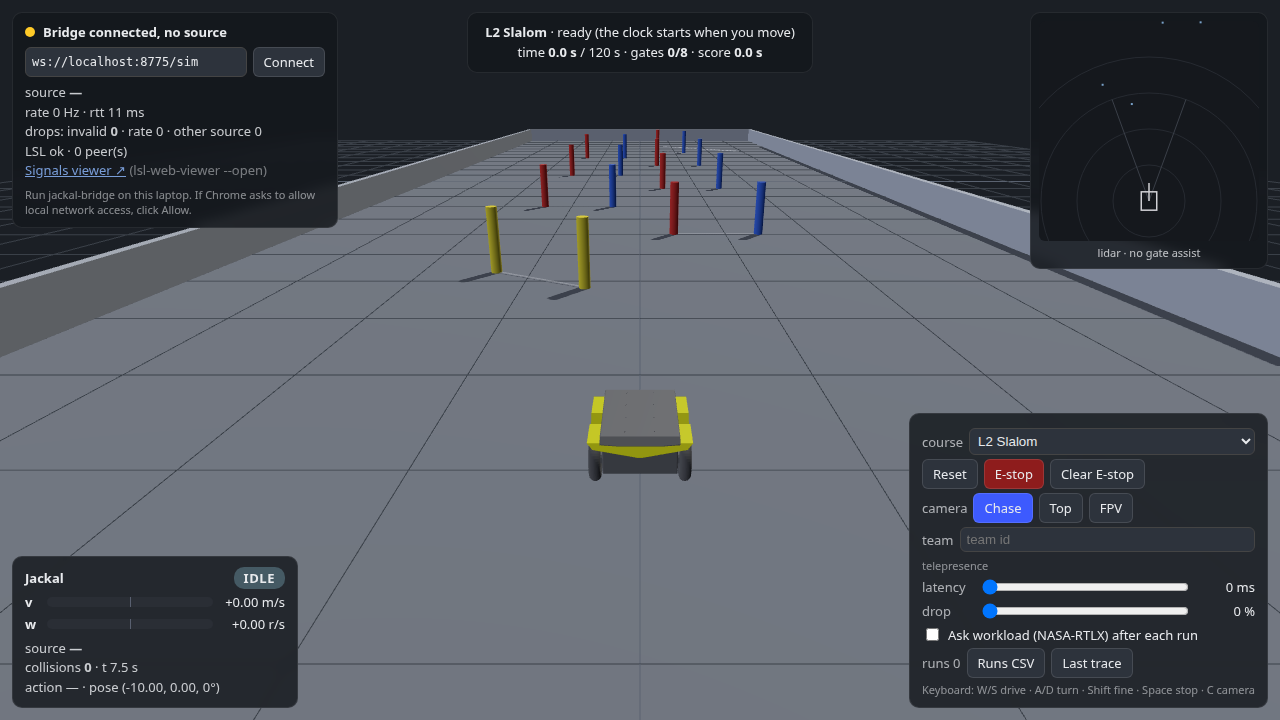This screenshot has height=720, width=1280.
Task: Click the 'Bridge connected, no source' heading
Action: coord(135,32)
